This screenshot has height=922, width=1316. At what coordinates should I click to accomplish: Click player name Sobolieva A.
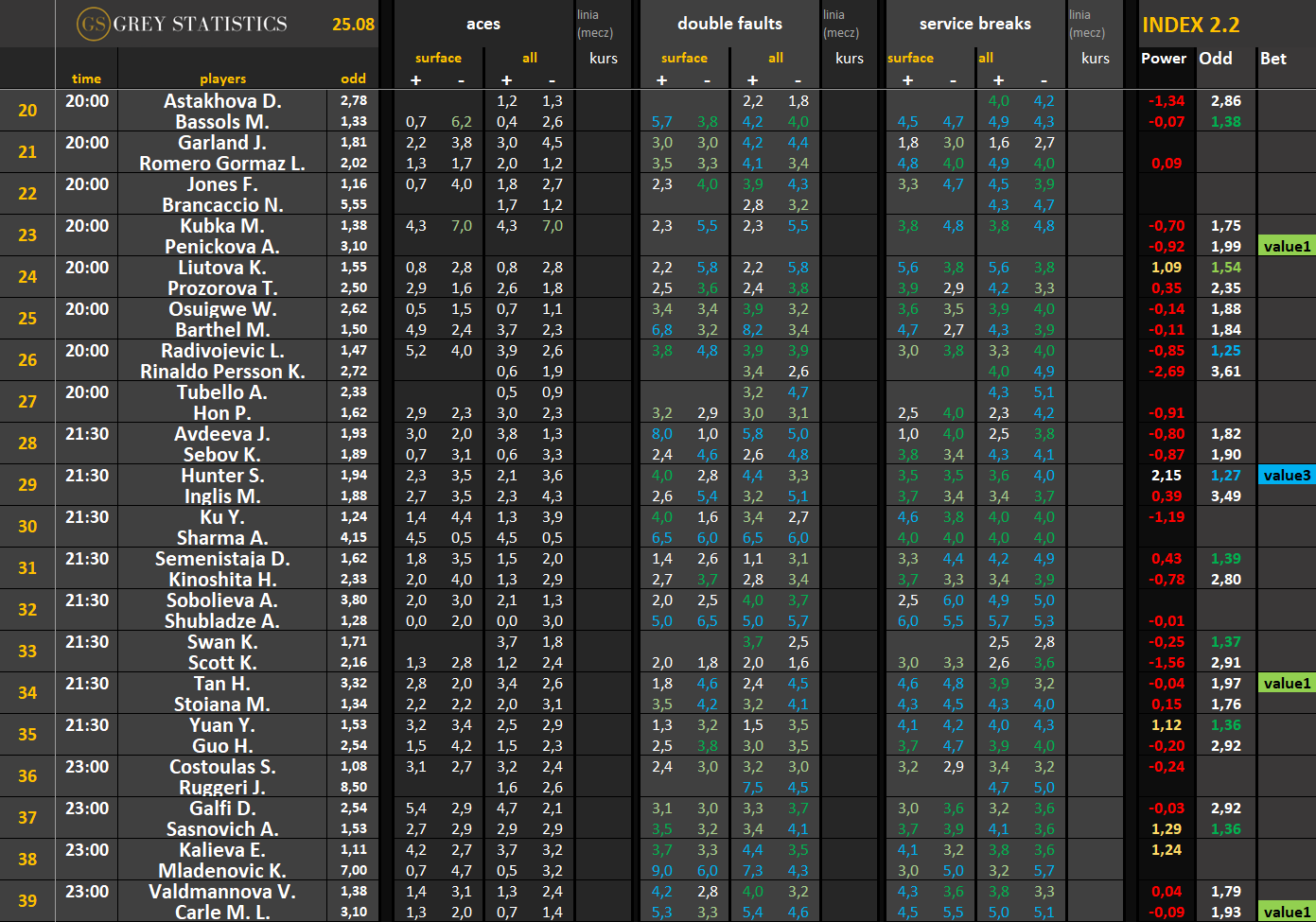click(x=222, y=600)
